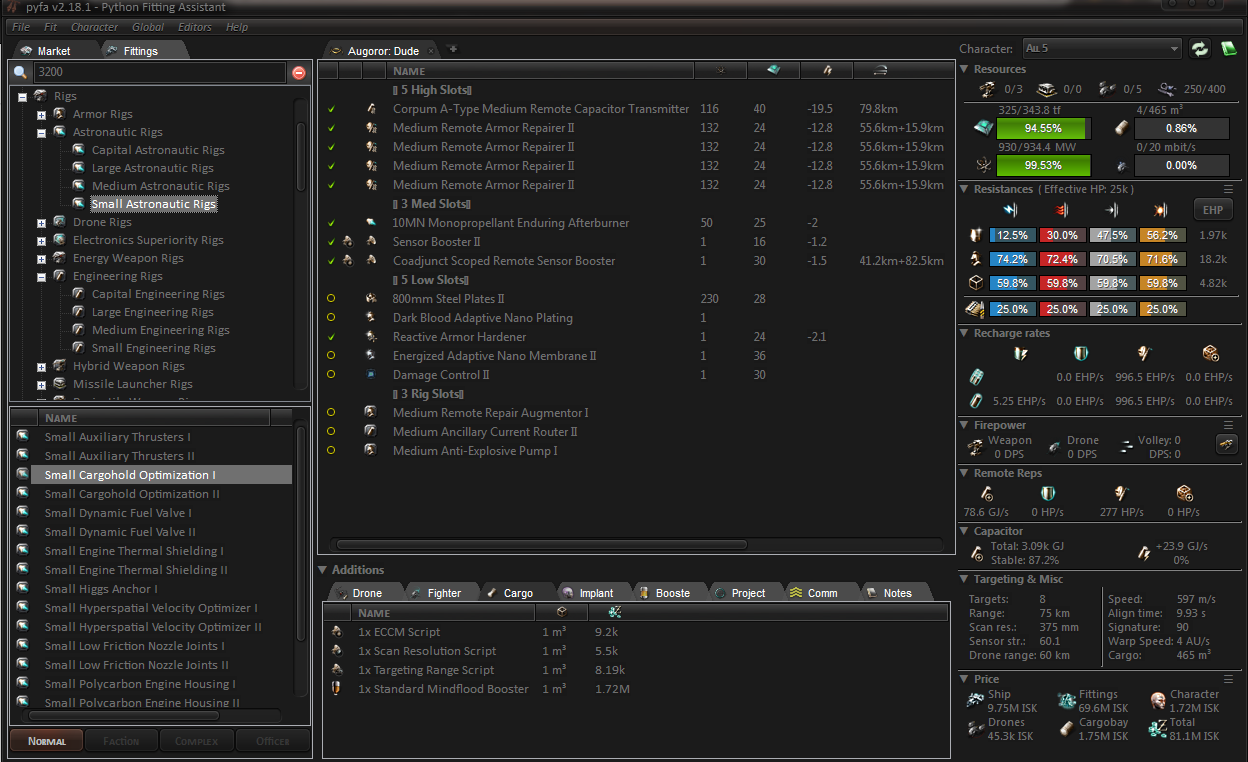Open the Global menu

coord(148,27)
